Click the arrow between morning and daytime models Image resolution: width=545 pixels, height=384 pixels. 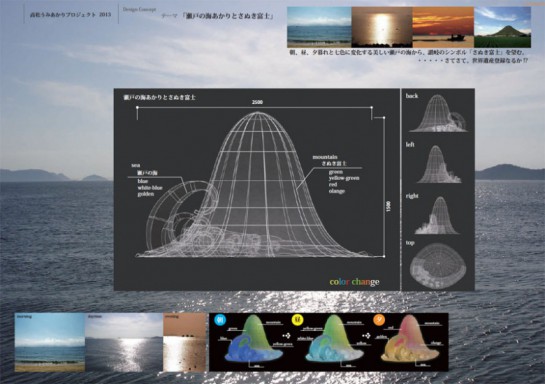[x=286, y=336]
